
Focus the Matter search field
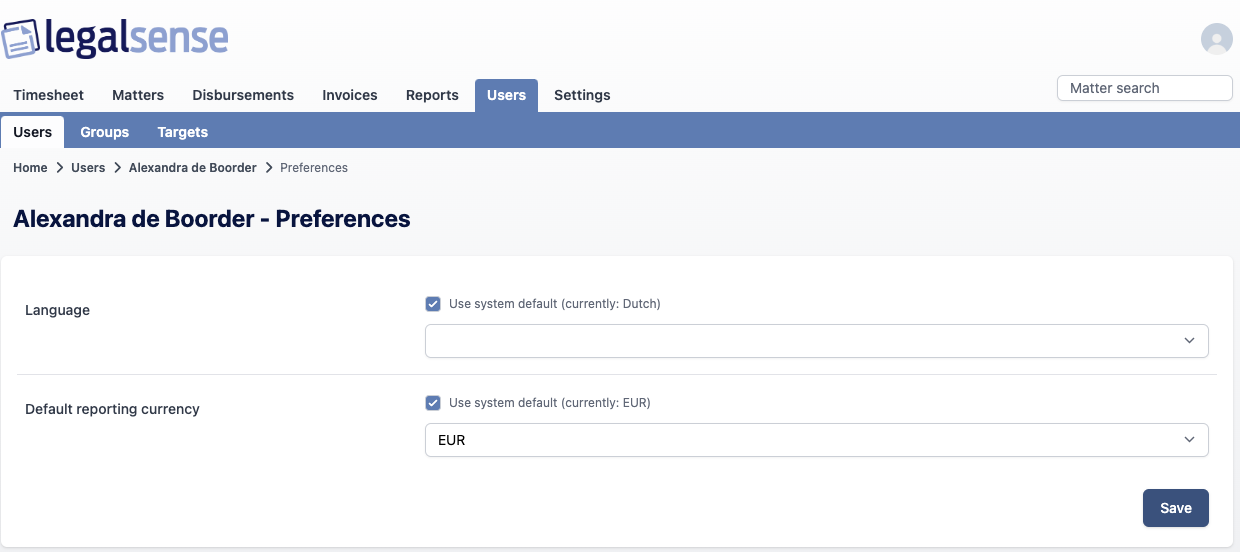[1145, 88]
